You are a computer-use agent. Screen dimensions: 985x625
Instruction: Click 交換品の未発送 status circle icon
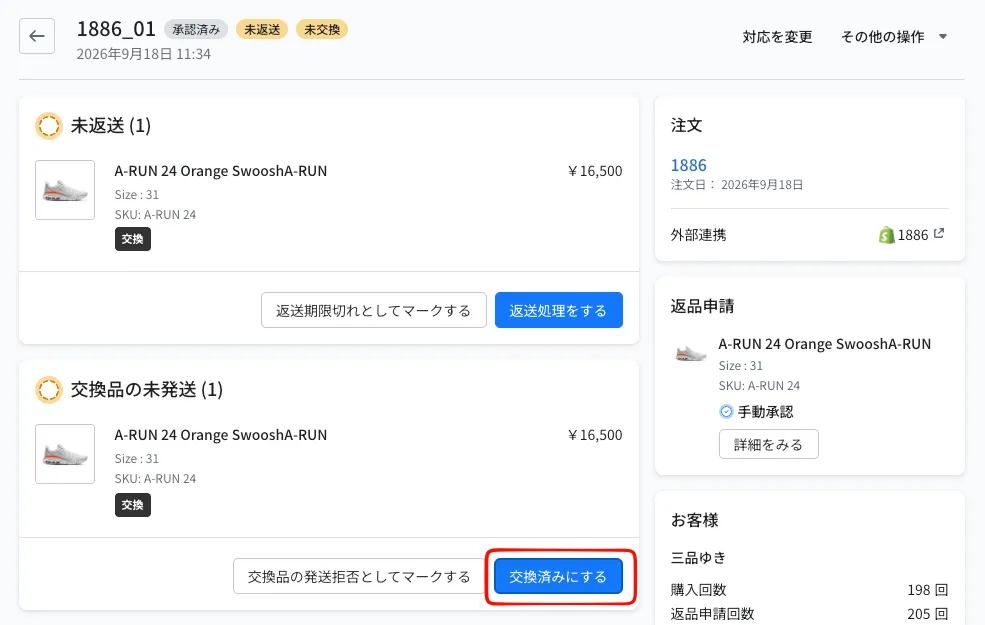click(48, 389)
